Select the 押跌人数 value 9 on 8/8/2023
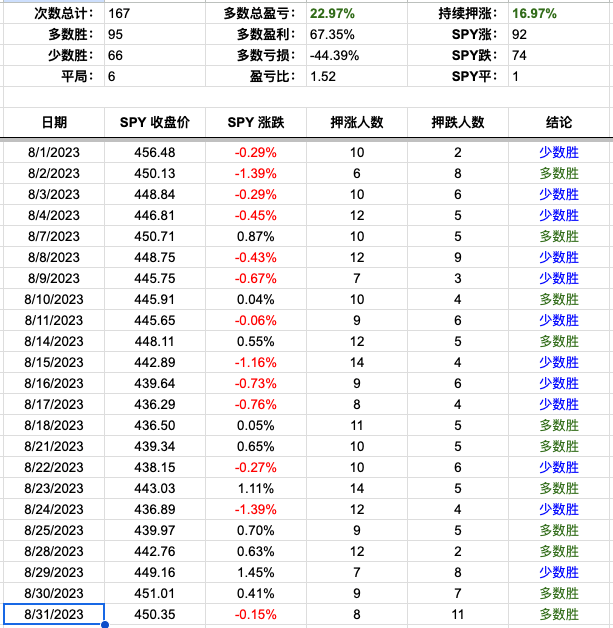The height and width of the screenshot is (628, 613). [458, 257]
